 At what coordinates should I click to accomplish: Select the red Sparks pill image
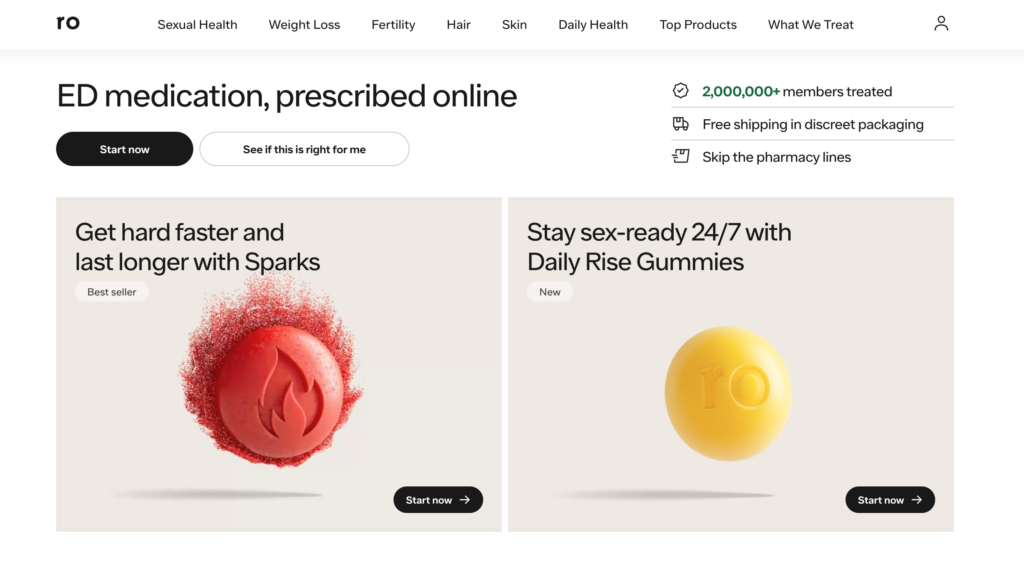(272, 374)
